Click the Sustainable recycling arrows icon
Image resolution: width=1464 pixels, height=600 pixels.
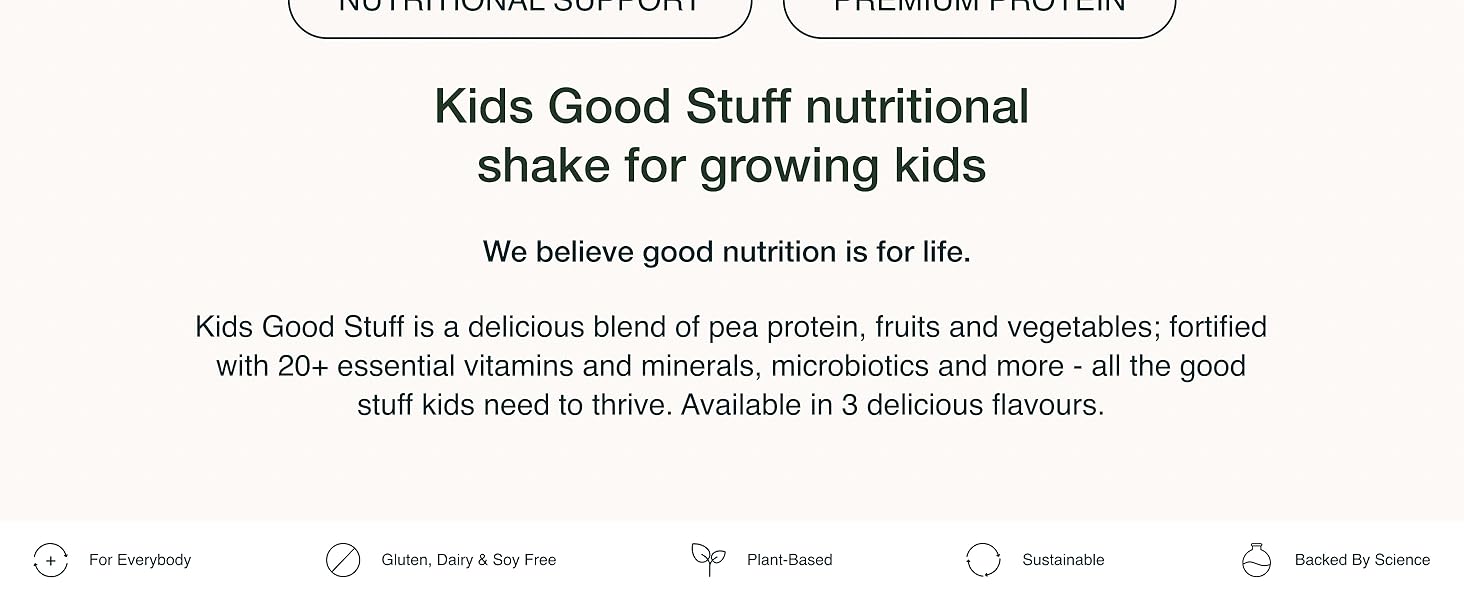click(983, 560)
